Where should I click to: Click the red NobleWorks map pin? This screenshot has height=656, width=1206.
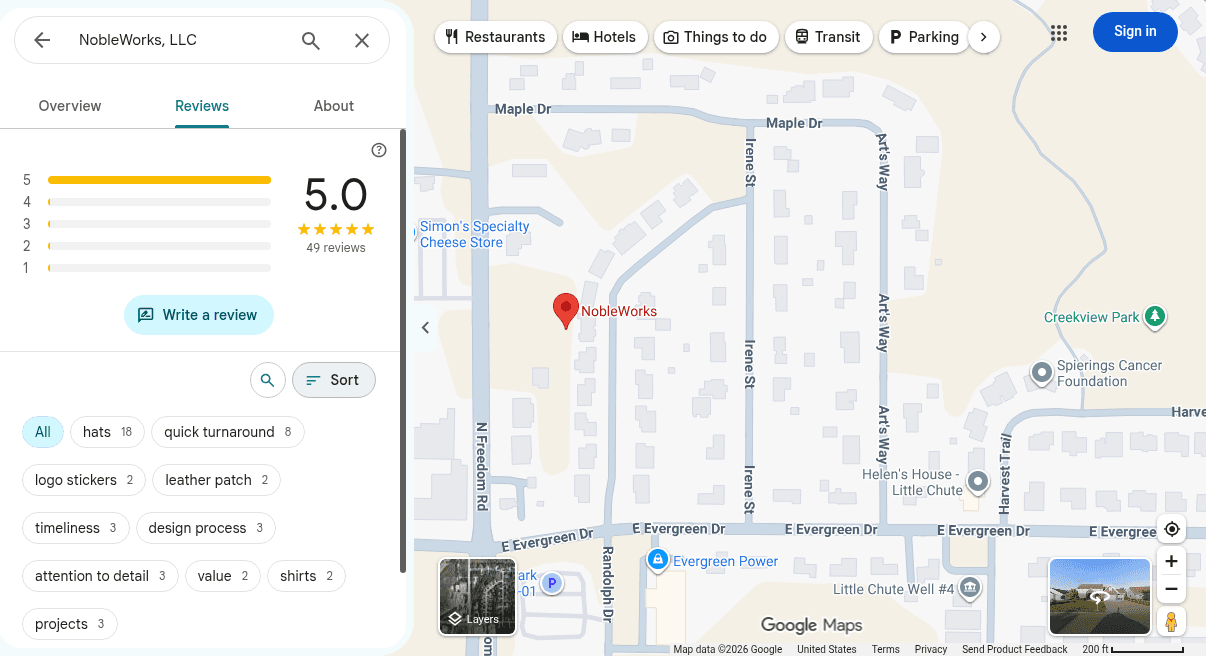coord(566,311)
